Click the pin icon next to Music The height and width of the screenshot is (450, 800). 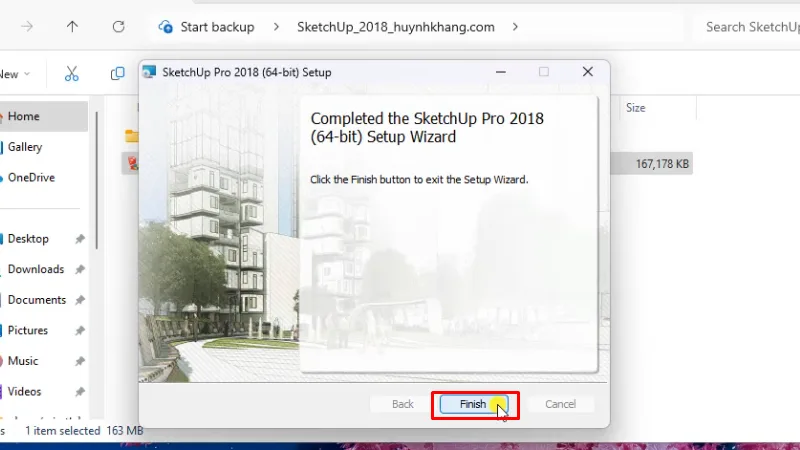tap(80, 361)
